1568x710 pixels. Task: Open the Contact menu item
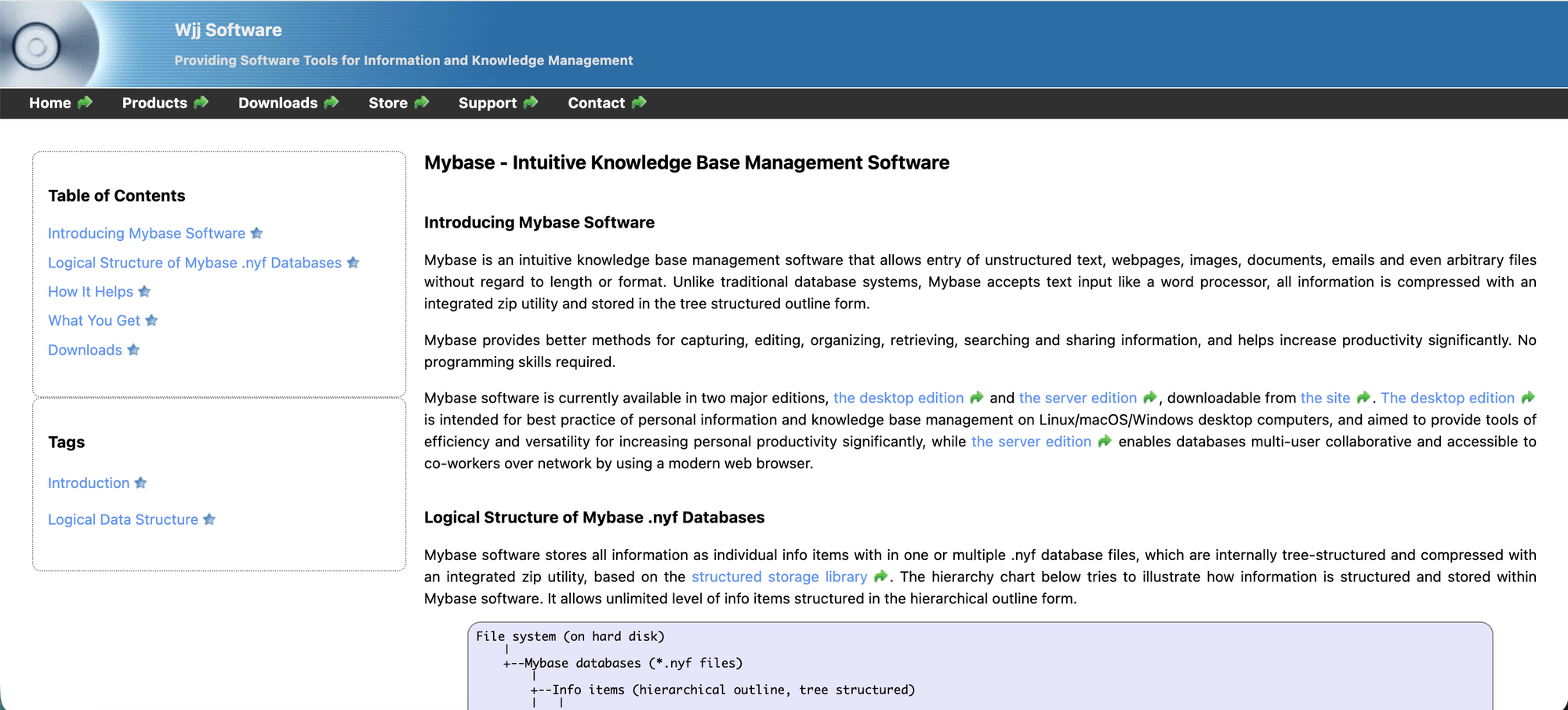[597, 103]
